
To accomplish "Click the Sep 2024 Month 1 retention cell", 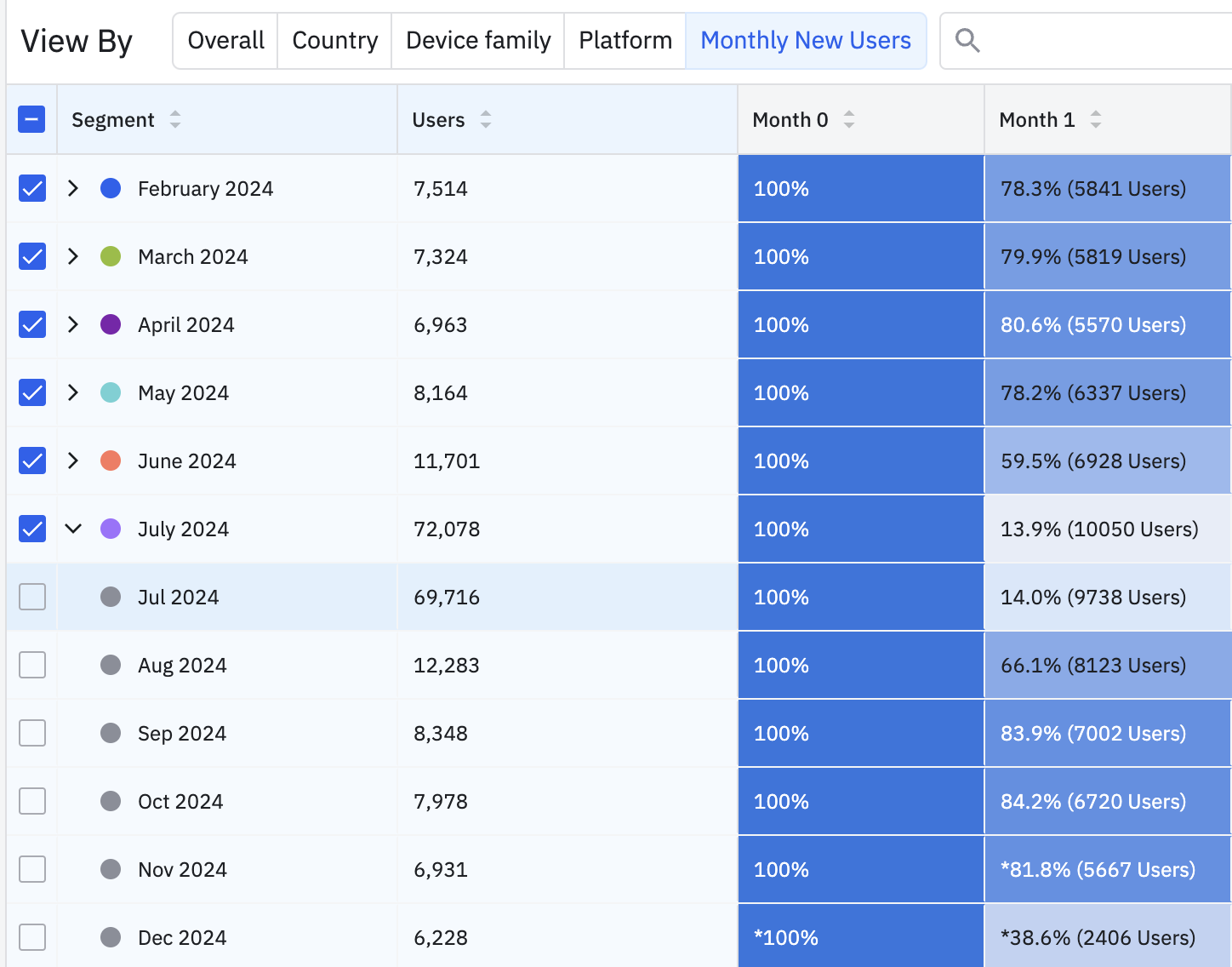I will coord(1106,733).
